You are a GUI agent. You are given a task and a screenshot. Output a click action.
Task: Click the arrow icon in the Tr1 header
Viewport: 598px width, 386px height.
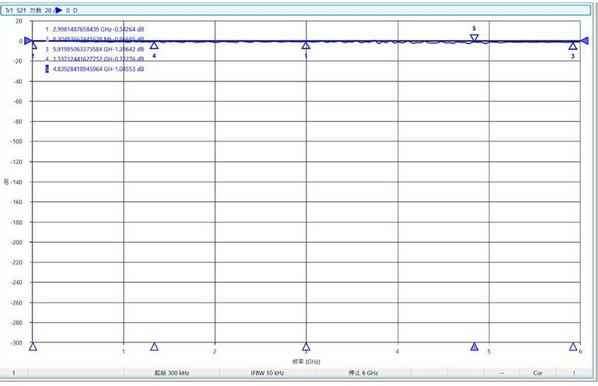[x=58, y=10]
